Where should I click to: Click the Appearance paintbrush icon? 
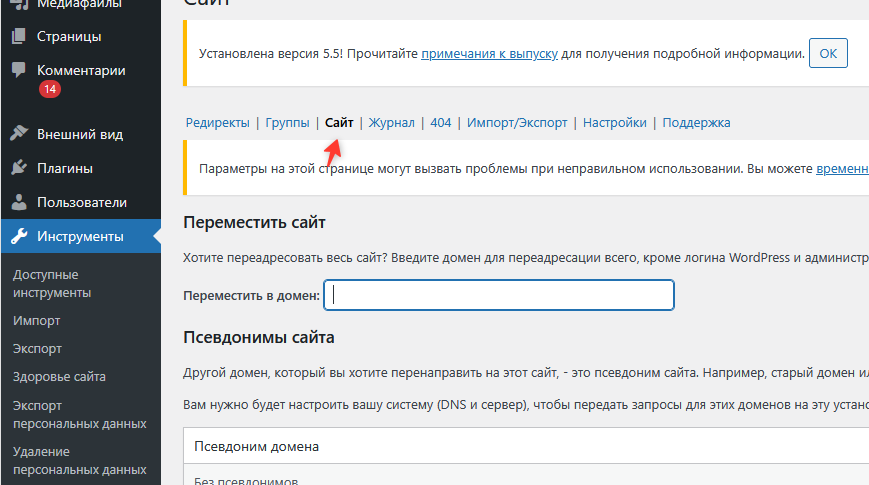pyautogui.click(x=19, y=134)
